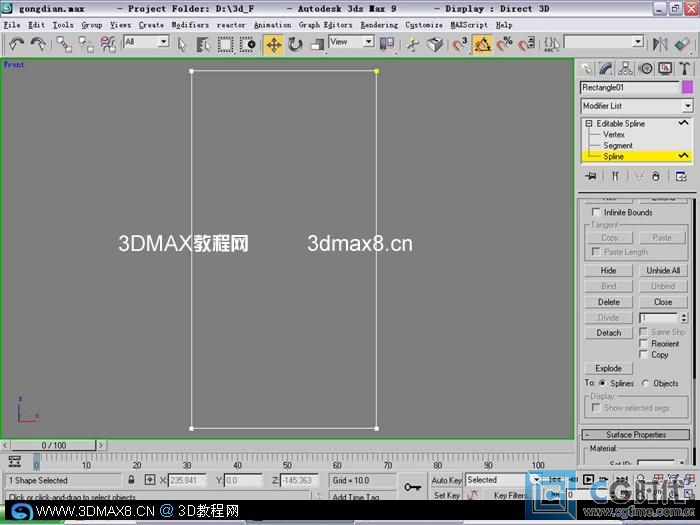Click the Redo arrow icon
This screenshot has width=700, height=525.
38,44
